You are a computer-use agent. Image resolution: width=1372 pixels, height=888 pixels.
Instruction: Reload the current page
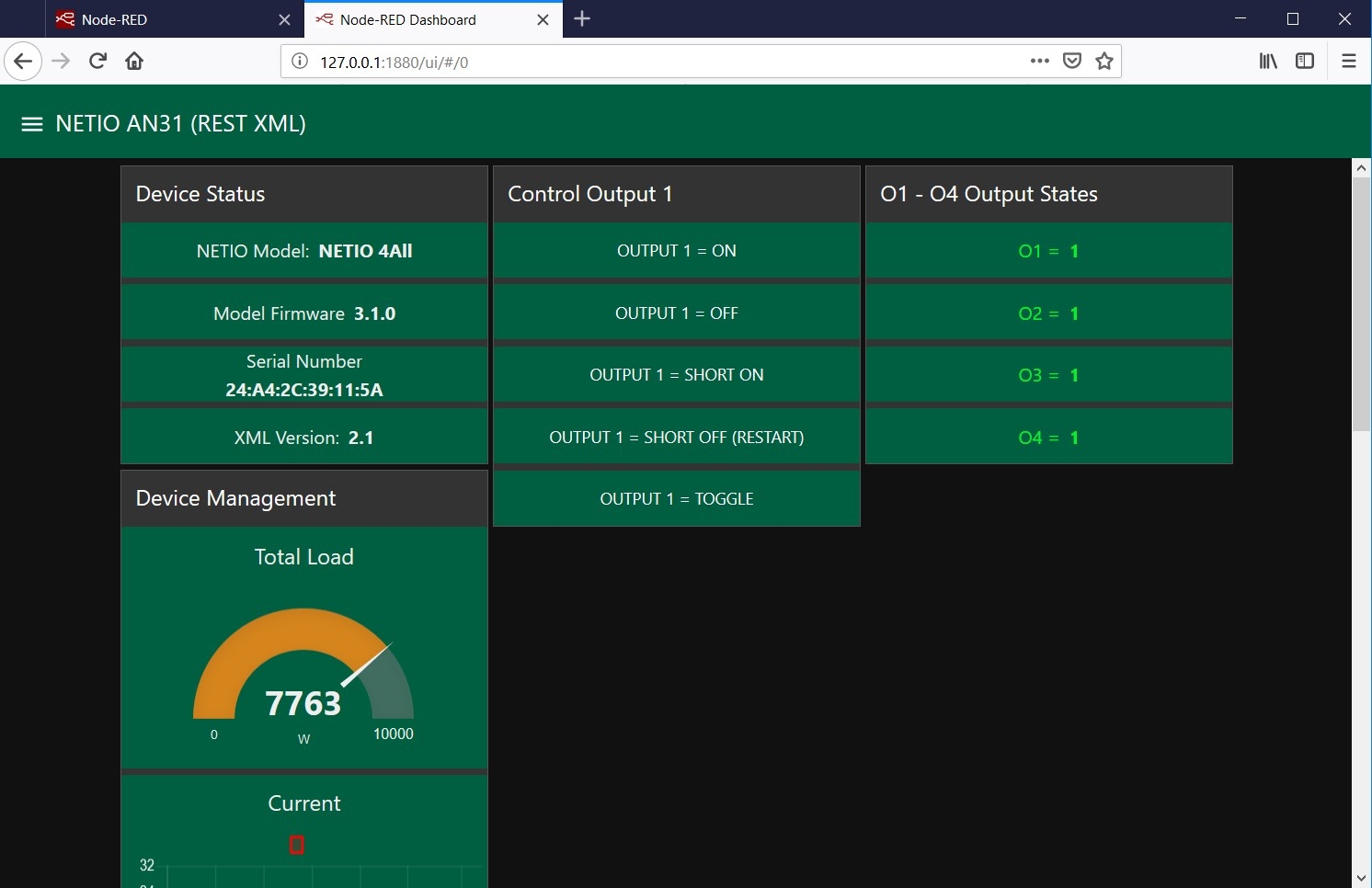point(97,62)
